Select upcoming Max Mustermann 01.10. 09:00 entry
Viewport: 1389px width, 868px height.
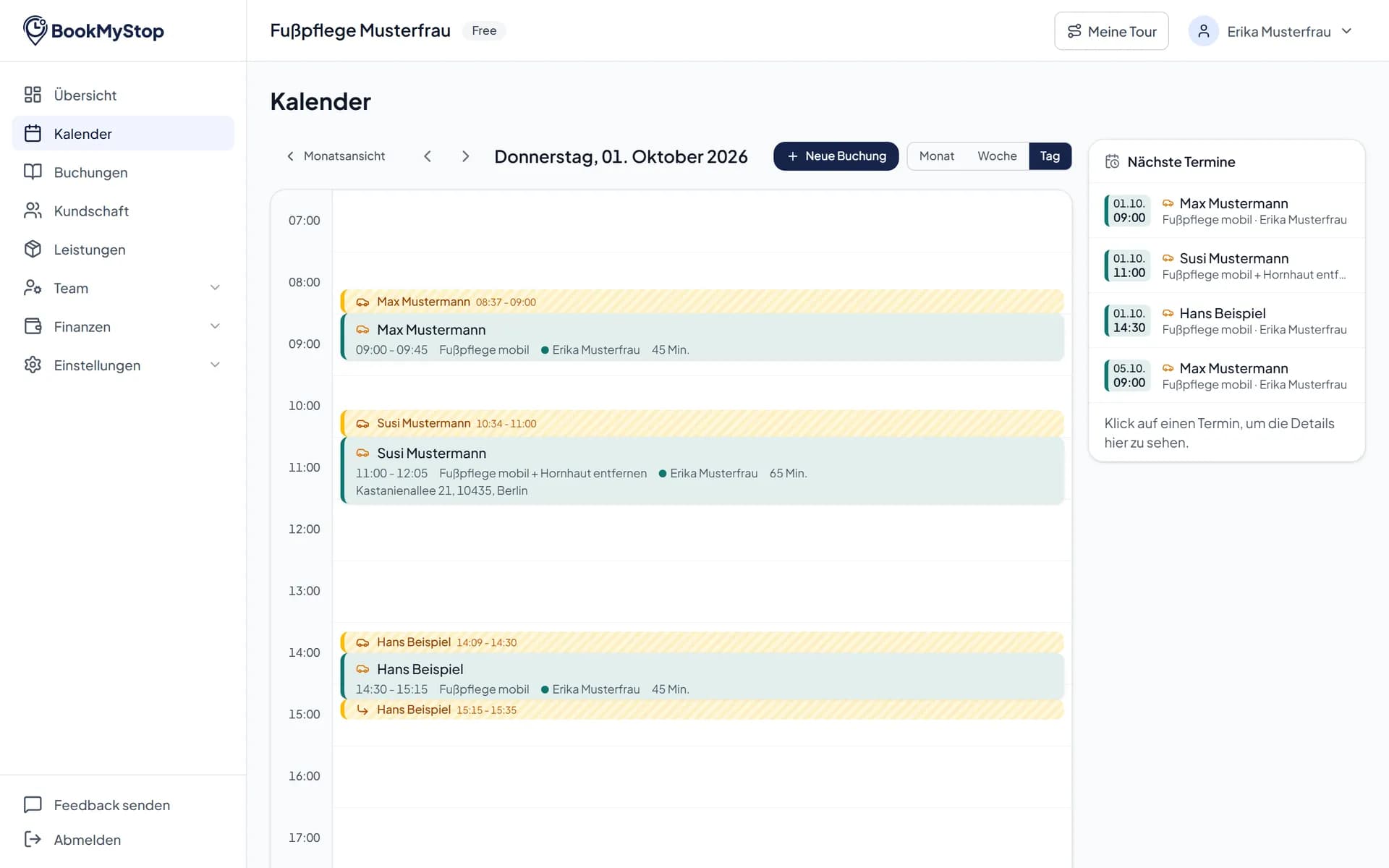1226,210
